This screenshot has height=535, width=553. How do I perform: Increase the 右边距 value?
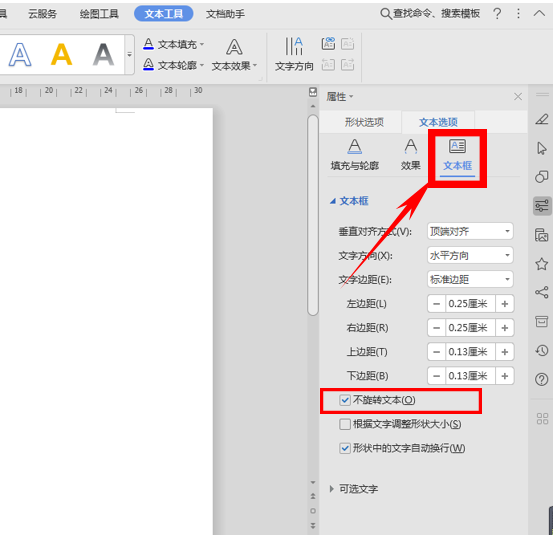coord(505,328)
